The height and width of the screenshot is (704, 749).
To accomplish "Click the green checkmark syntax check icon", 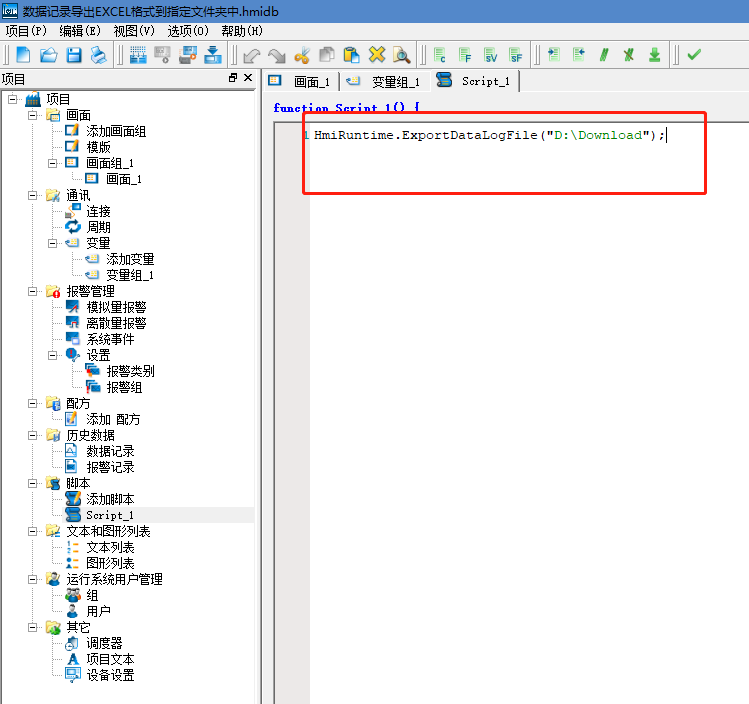I will pos(694,54).
